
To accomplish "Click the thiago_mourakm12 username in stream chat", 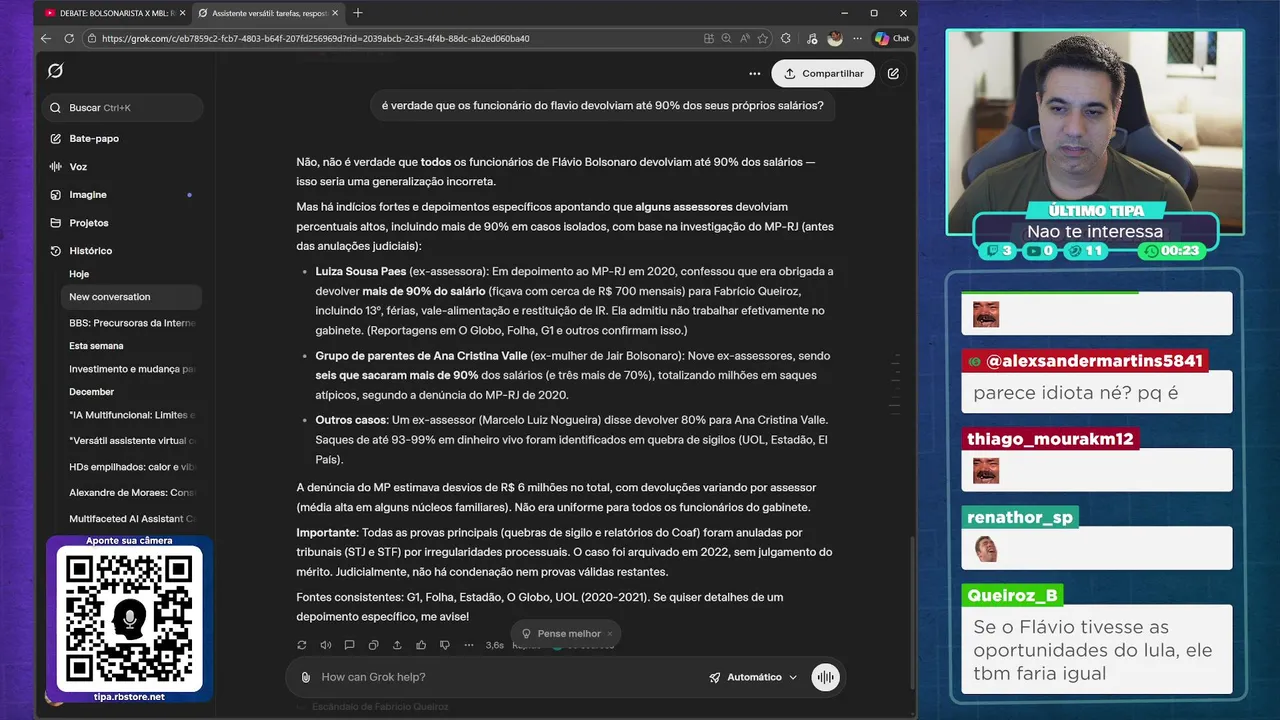I will pyautogui.click(x=1050, y=439).
